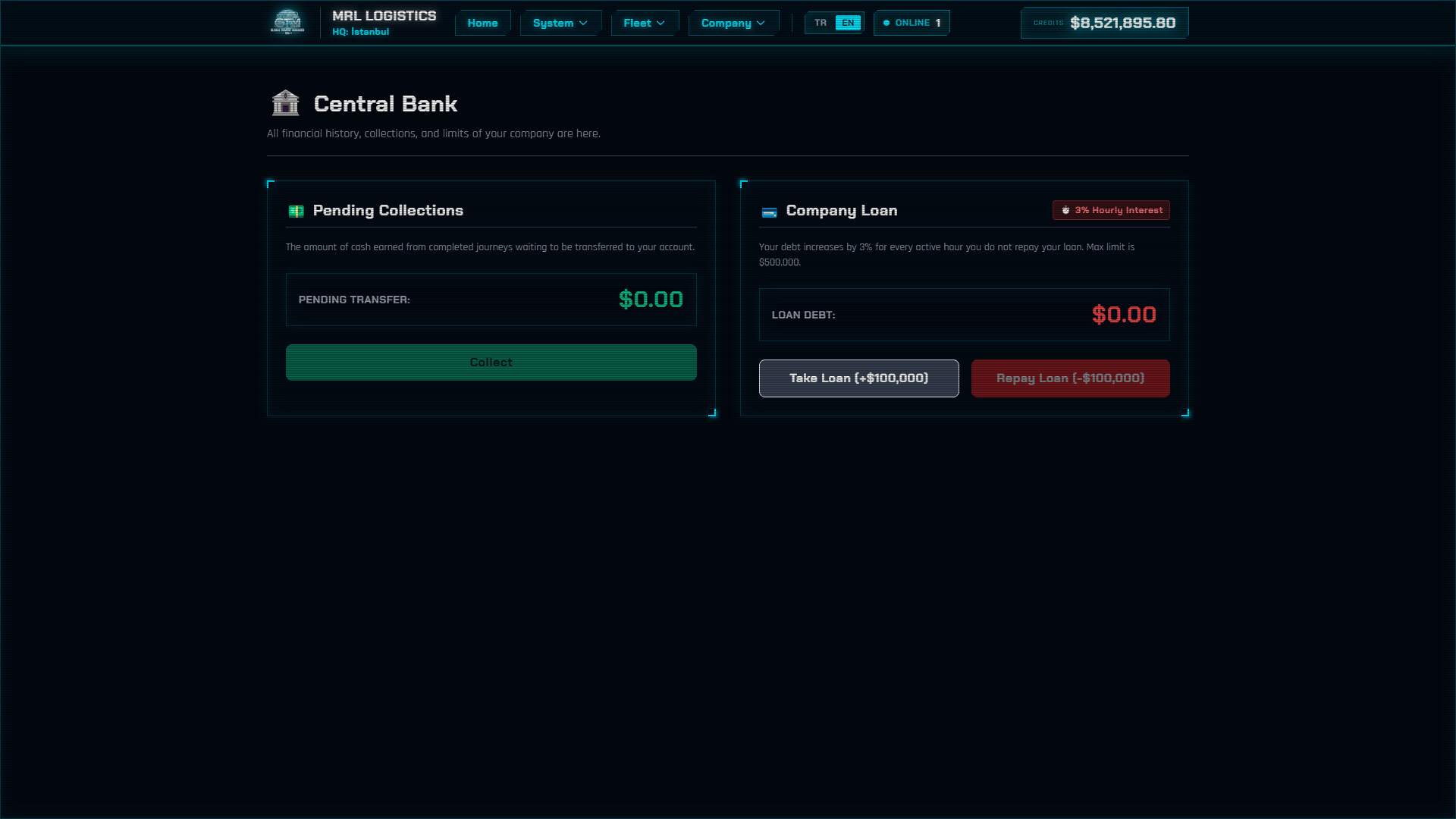Click the 3% Hourly Interest badge
Viewport: 1456px width, 819px height.
coord(1110,210)
